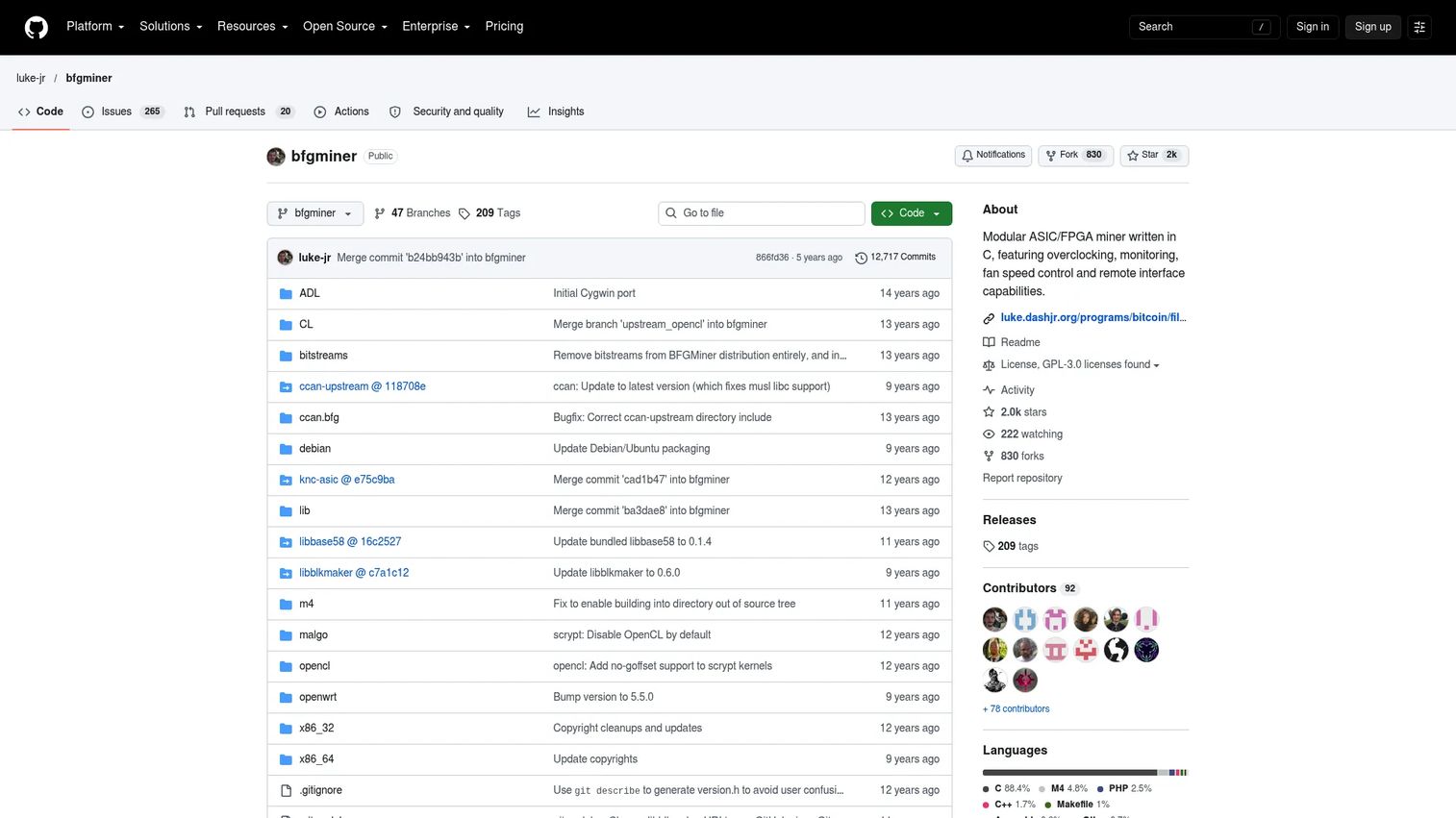Image resolution: width=1456 pixels, height=818 pixels.
Task: Switch to the Issues tab
Action: (x=123, y=112)
